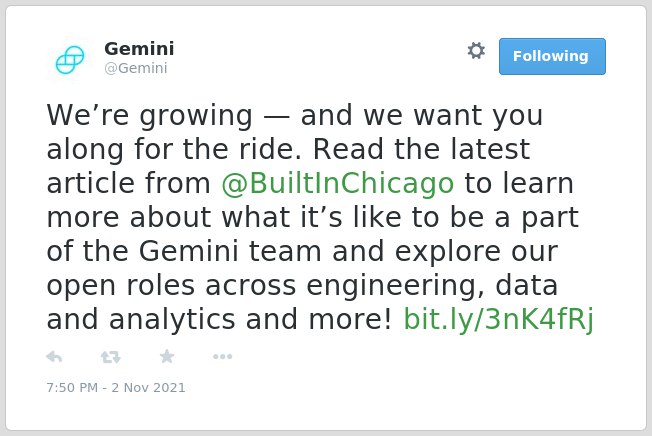Click the Gemini avatar logo
Viewport: 652px width, 436px height.
point(70,60)
